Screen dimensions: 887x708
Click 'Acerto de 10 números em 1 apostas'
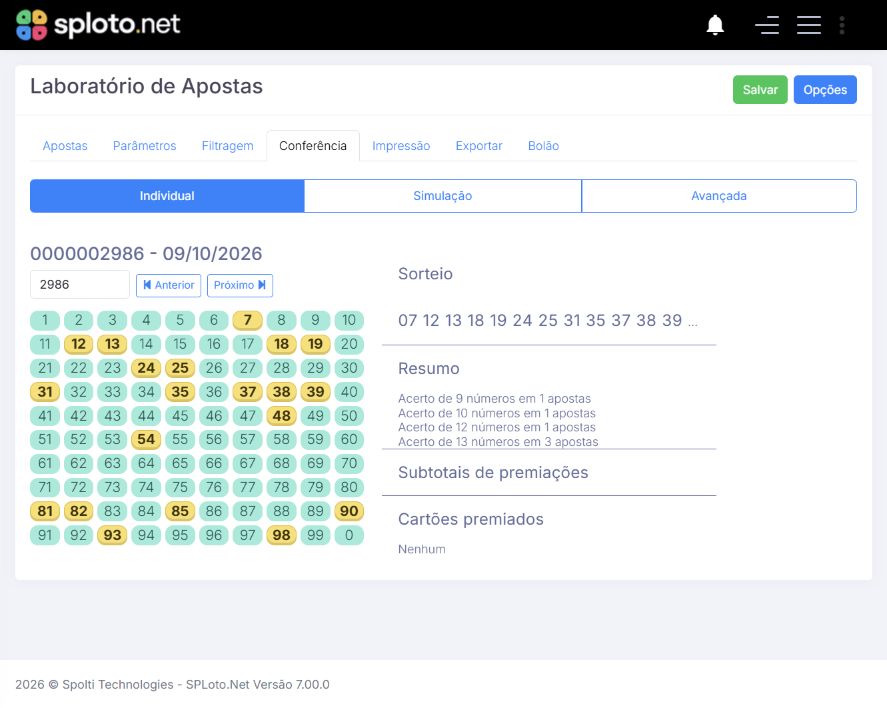click(497, 413)
